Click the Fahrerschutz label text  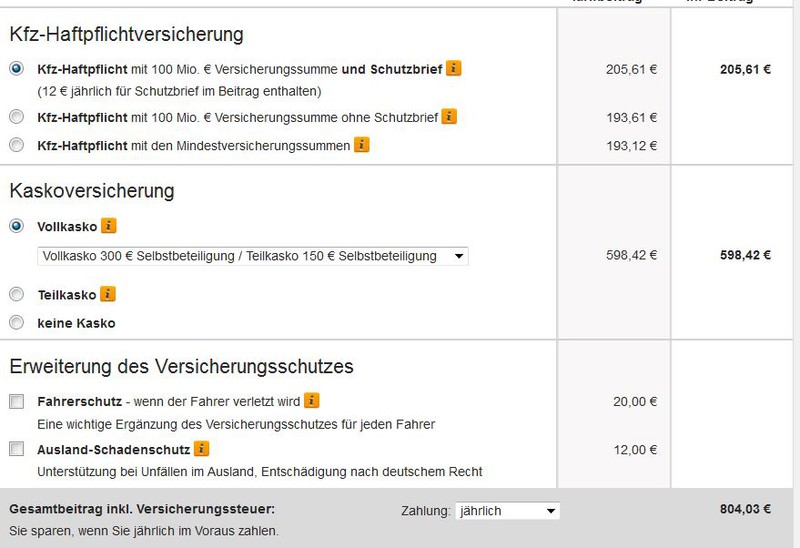coord(78,402)
